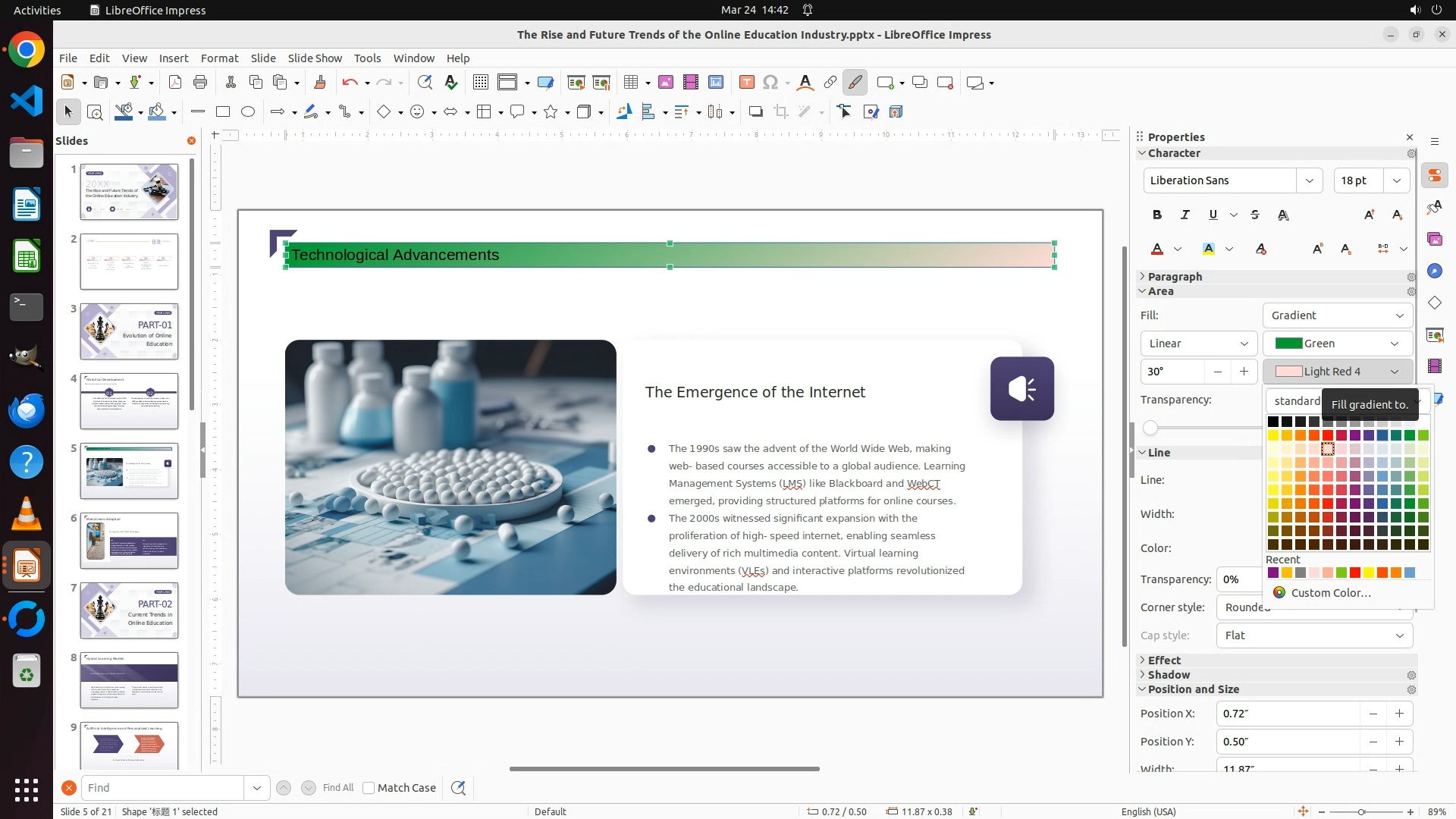Open the Format menu

[x=219, y=58]
